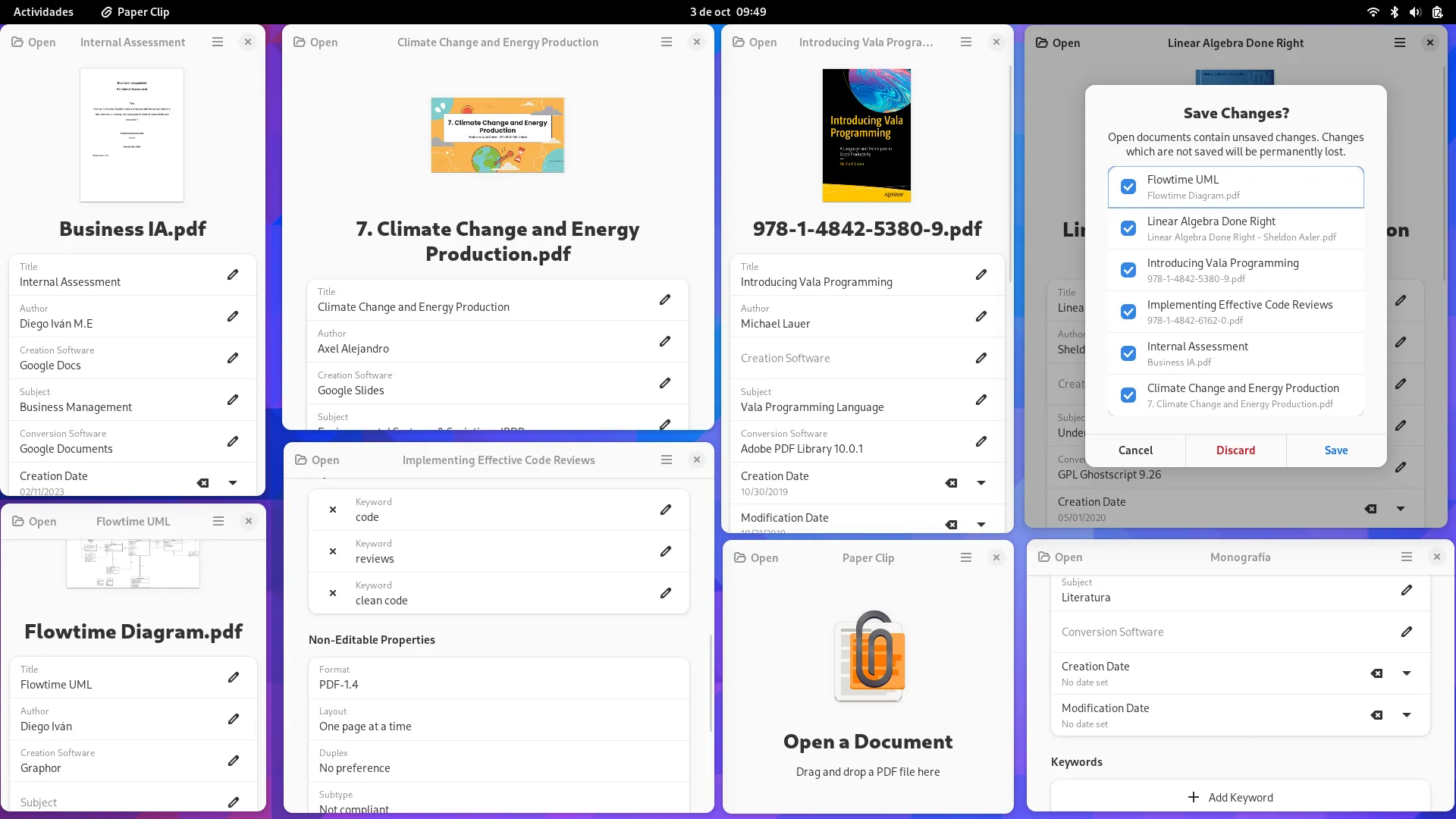This screenshot has width=1456, height=819.
Task: Edit Subject Literatura pencil in Monografía
Action: [1407, 590]
